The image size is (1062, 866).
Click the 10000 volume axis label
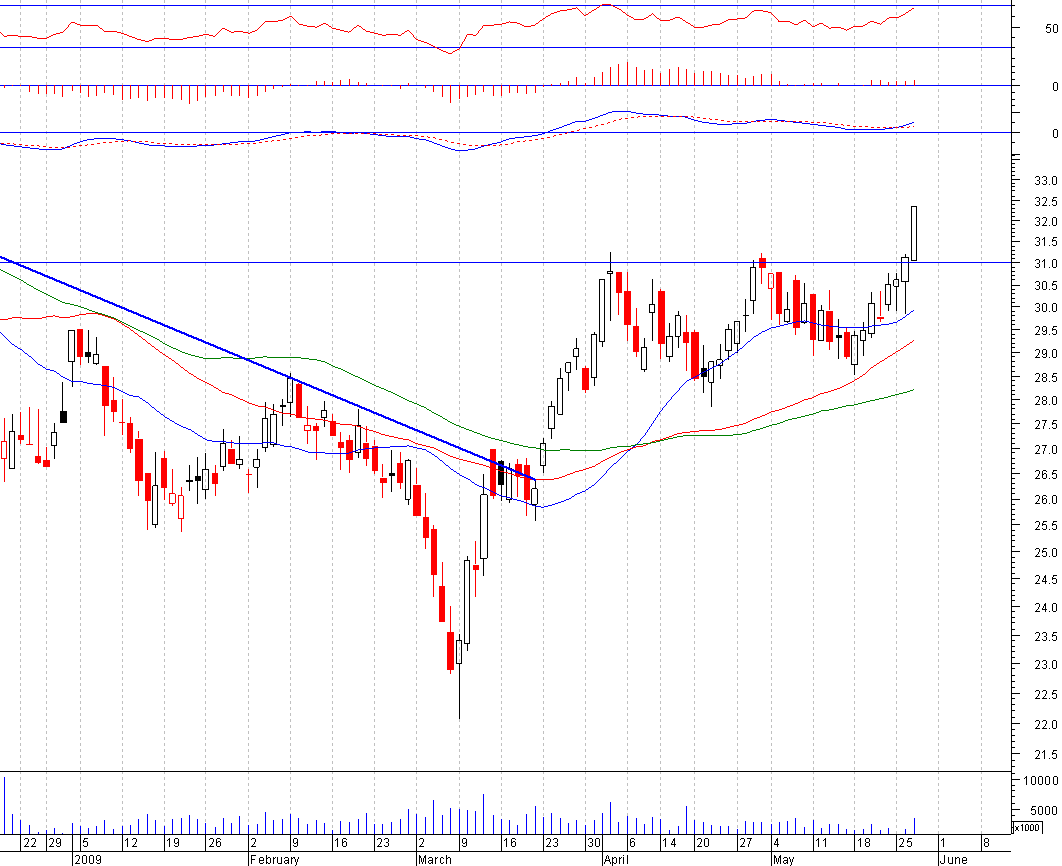tap(1041, 780)
